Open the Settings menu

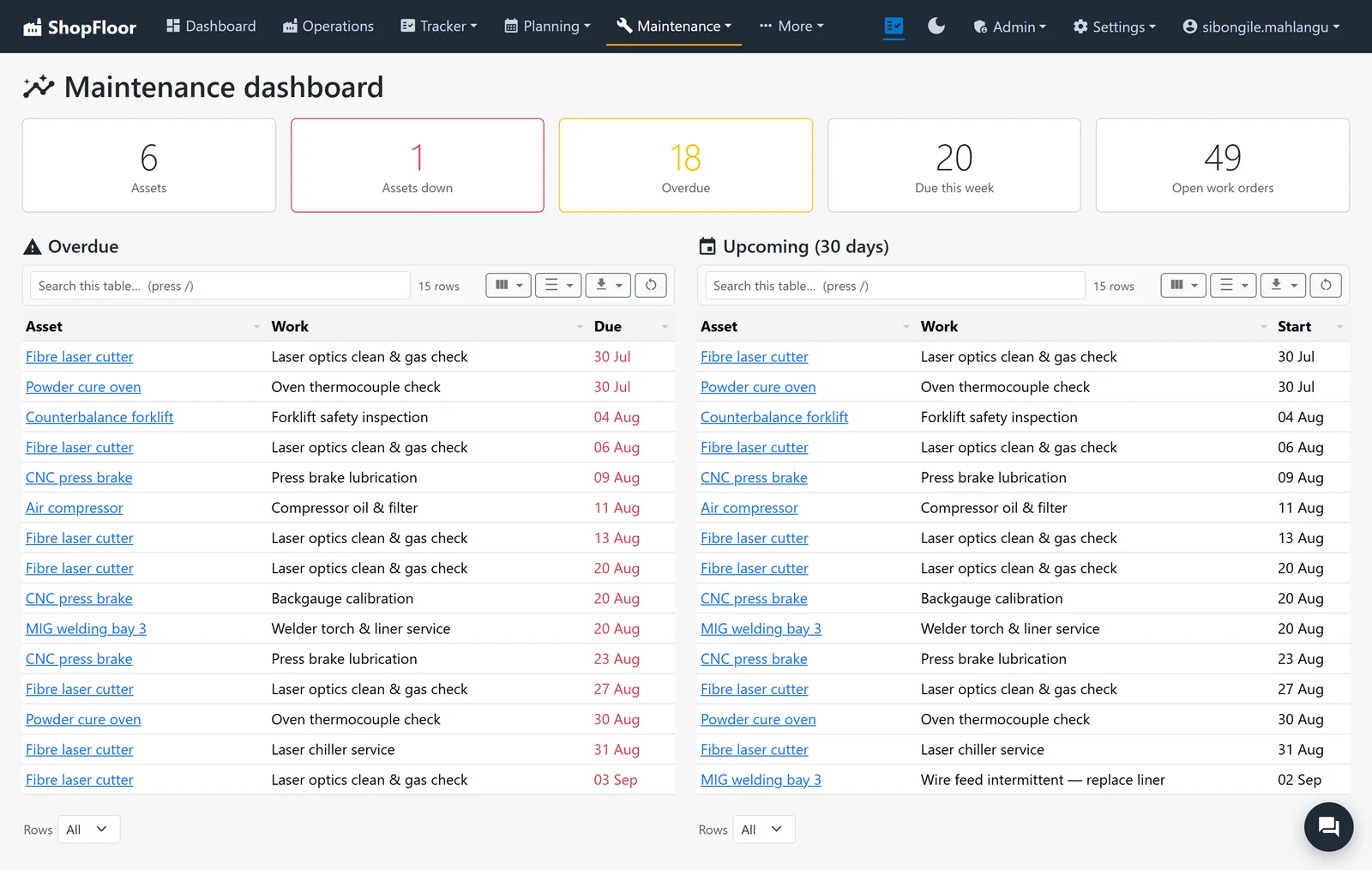[x=1114, y=27]
